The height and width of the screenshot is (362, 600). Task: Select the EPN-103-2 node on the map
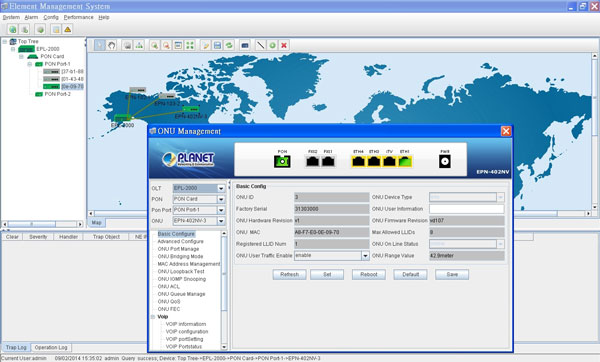pyautogui.click(x=167, y=96)
